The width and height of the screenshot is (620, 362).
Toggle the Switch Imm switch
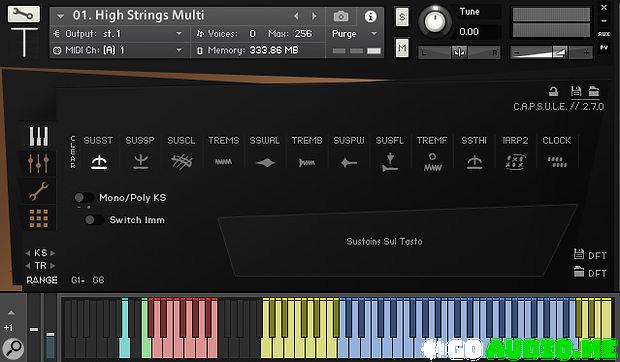click(94, 220)
